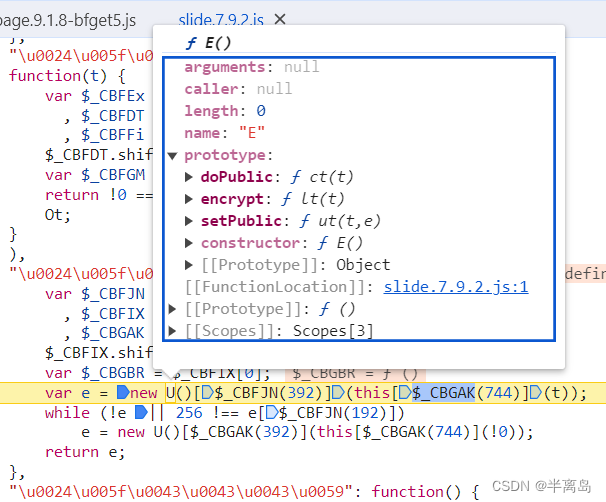Expand the encrypt function entry
Viewport: 606px width, 502px height.
point(189,199)
